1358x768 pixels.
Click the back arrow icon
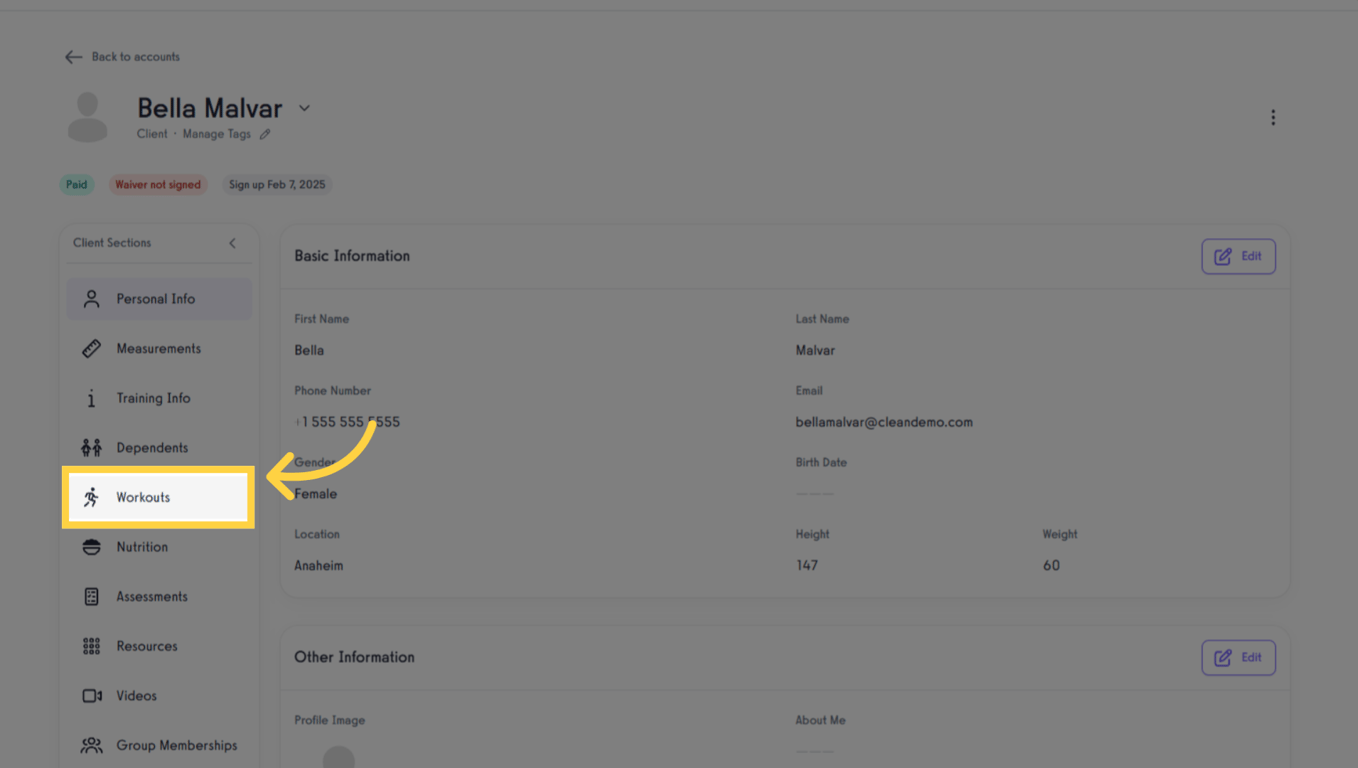click(x=73, y=57)
